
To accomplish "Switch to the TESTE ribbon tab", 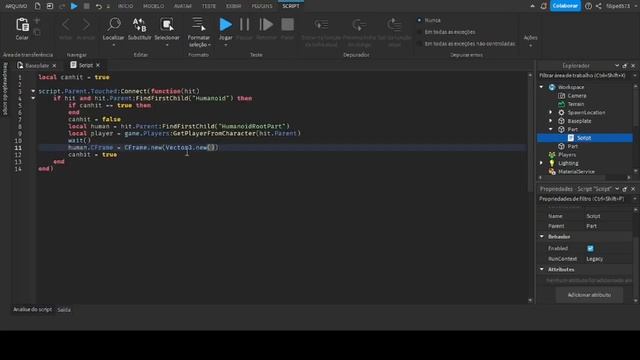I will 209,6.
